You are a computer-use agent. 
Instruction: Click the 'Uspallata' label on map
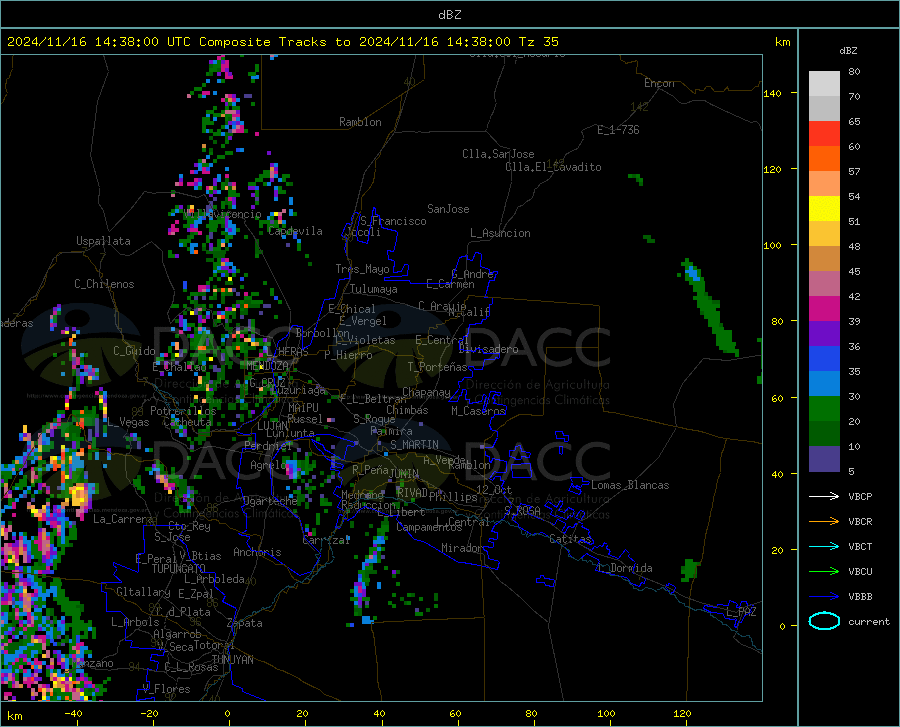(103, 241)
